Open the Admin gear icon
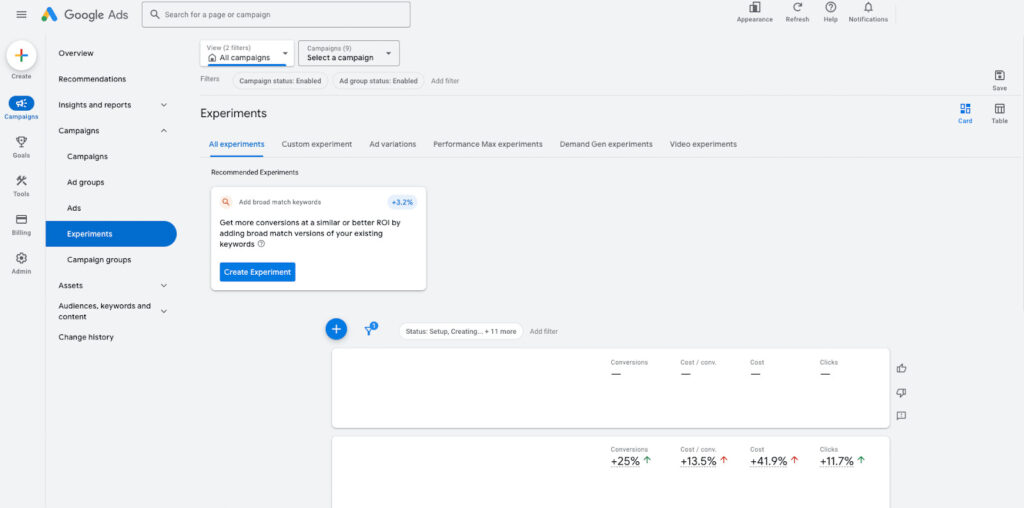 pos(21,258)
